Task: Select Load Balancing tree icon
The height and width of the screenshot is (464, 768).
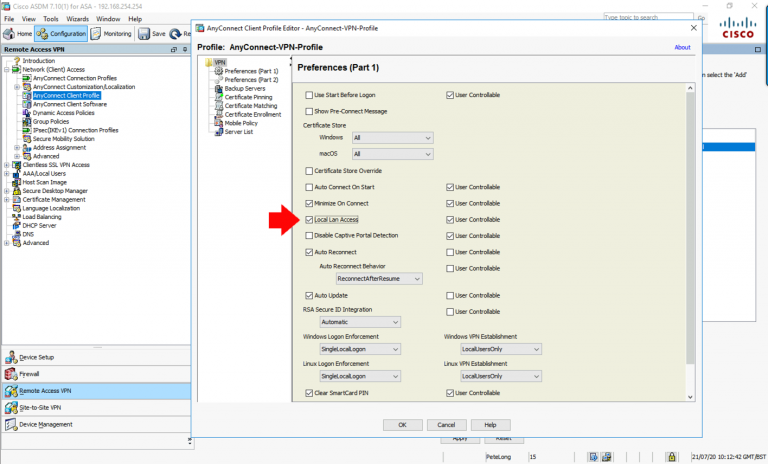Action: [17, 217]
